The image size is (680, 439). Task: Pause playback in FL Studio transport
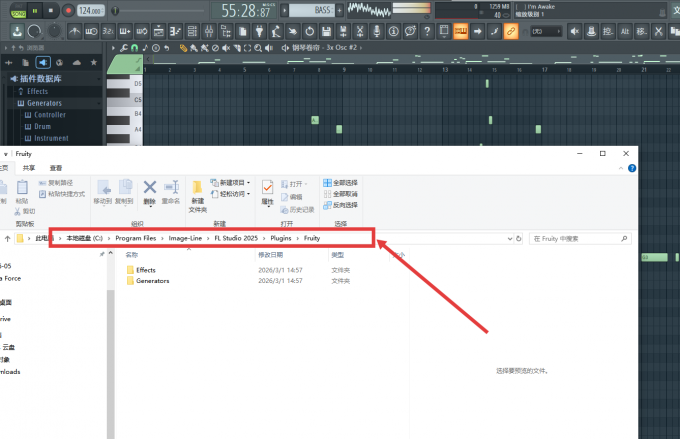coord(35,10)
